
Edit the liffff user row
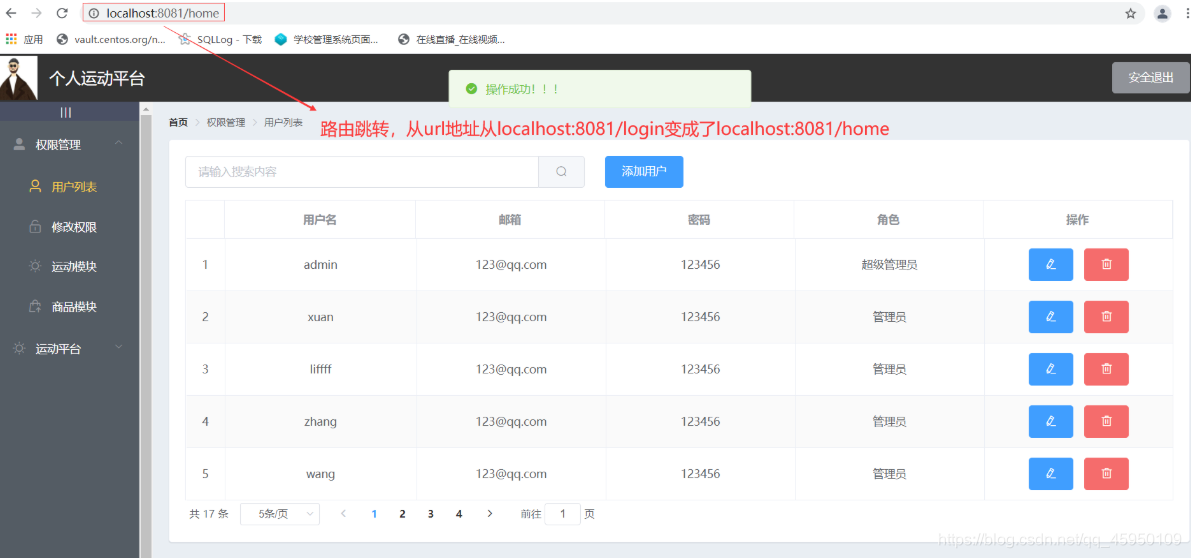point(1050,369)
